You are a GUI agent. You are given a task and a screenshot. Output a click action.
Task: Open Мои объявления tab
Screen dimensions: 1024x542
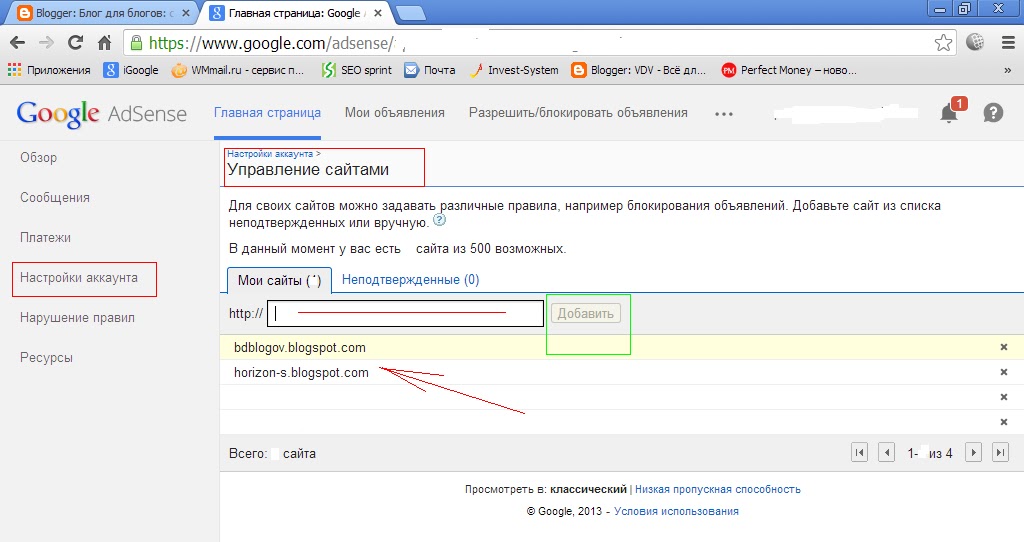tap(394, 113)
